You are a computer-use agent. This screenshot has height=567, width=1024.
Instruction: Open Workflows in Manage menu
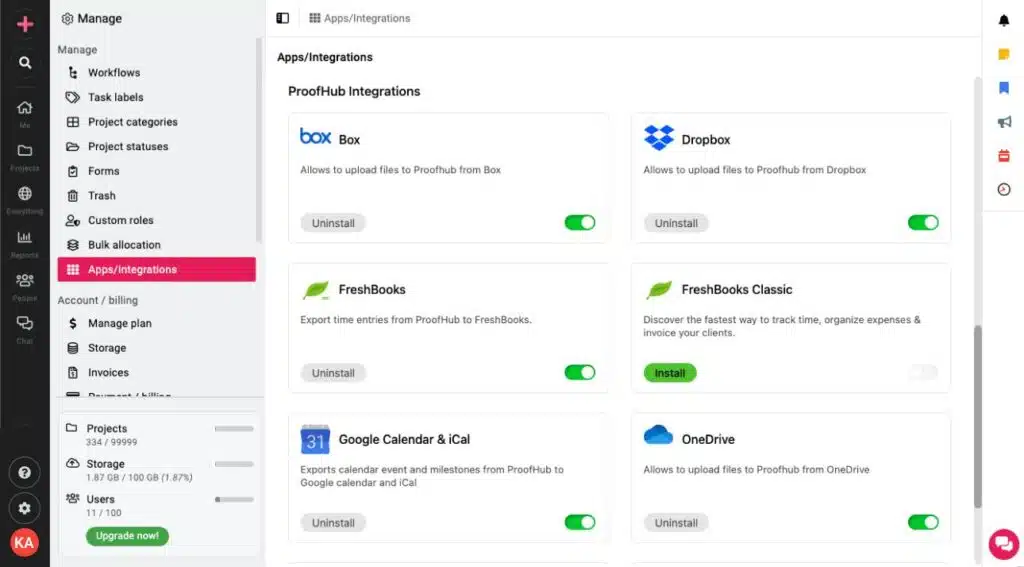pyautogui.click(x=157, y=73)
